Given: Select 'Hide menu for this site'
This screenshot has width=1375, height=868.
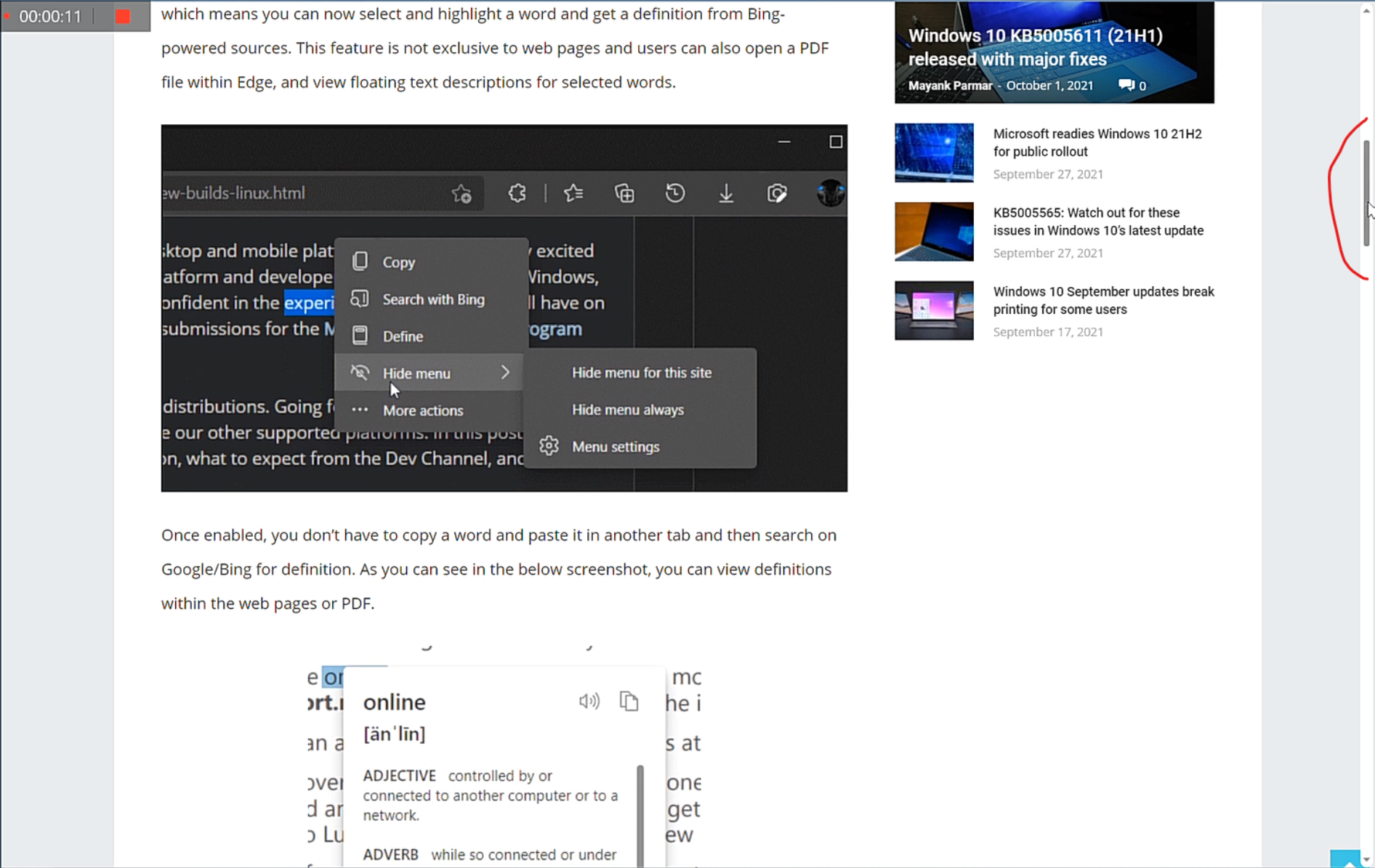Looking at the screenshot, I should click(x=642, y=372).
